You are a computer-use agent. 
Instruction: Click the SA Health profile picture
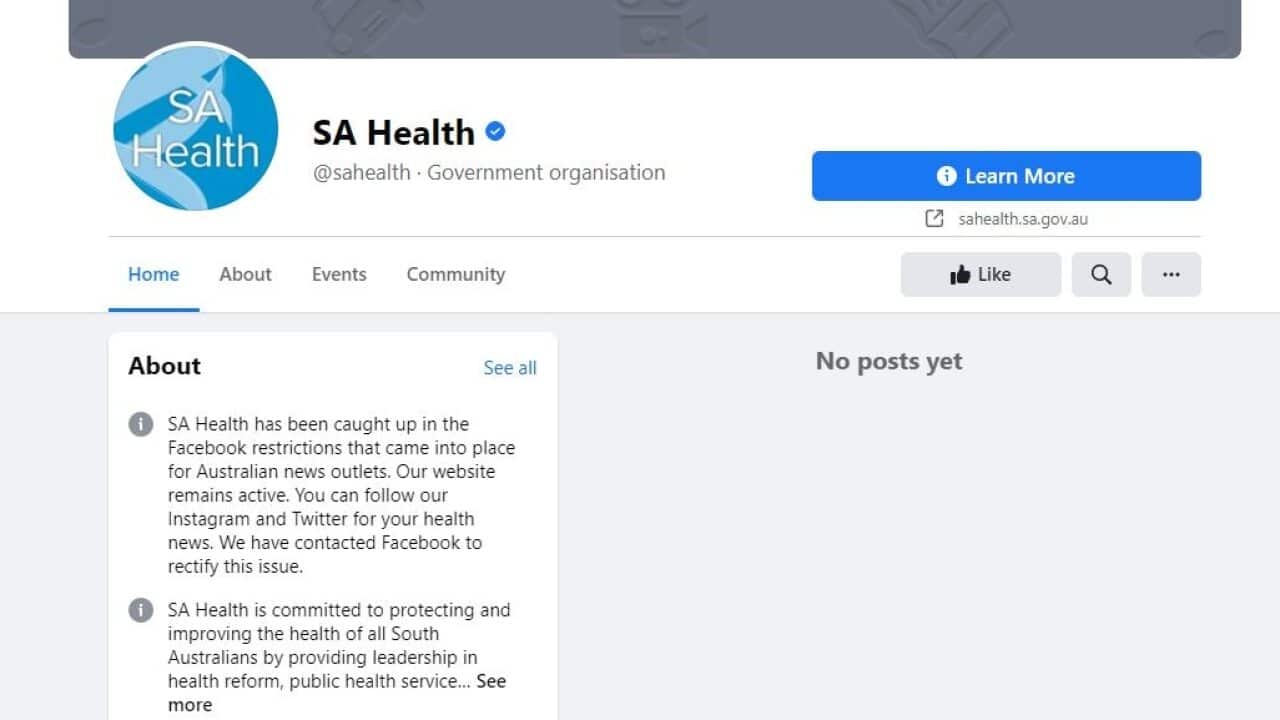(x=195, y=127)
